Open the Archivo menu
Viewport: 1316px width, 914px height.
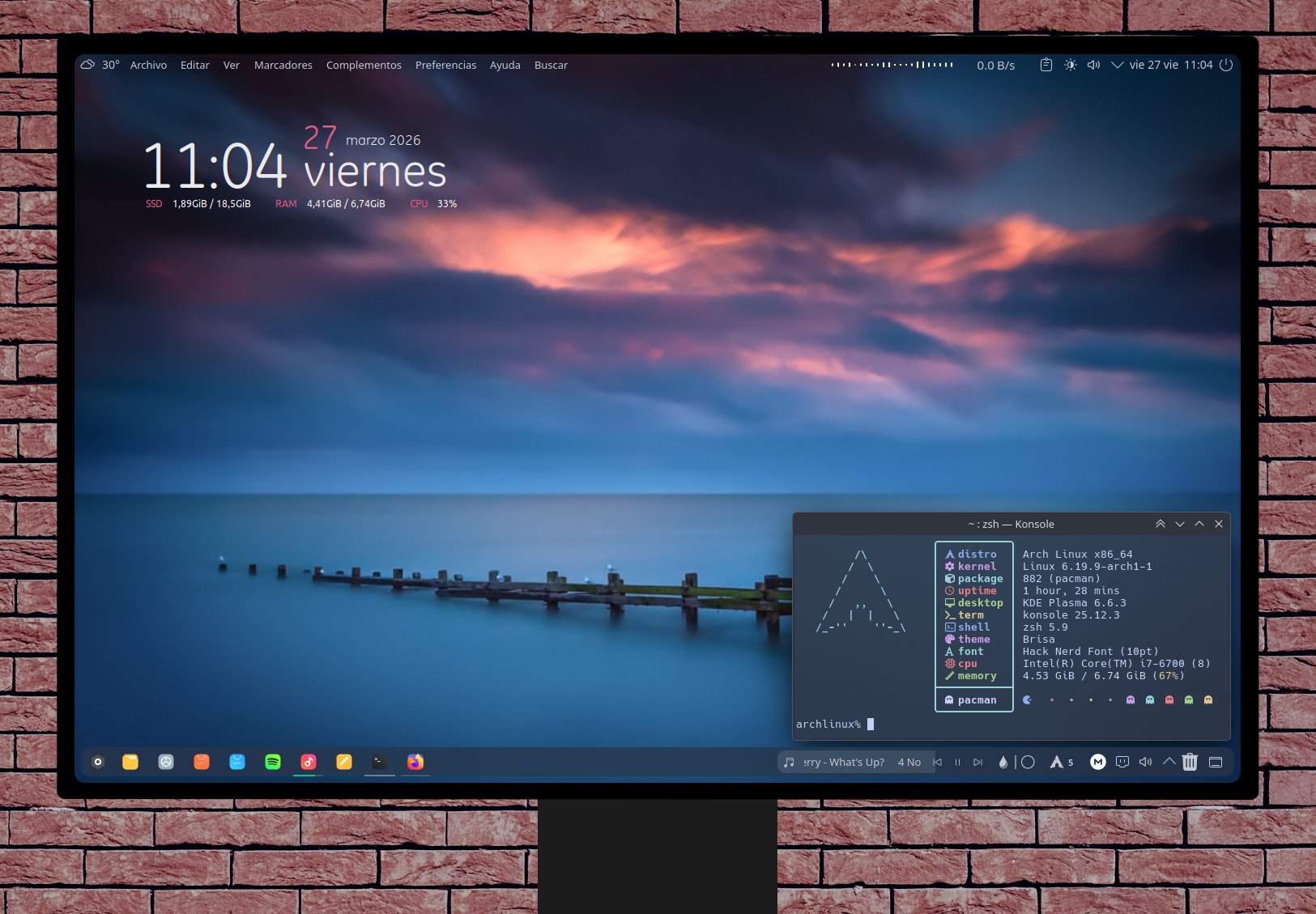pos(148,65)
